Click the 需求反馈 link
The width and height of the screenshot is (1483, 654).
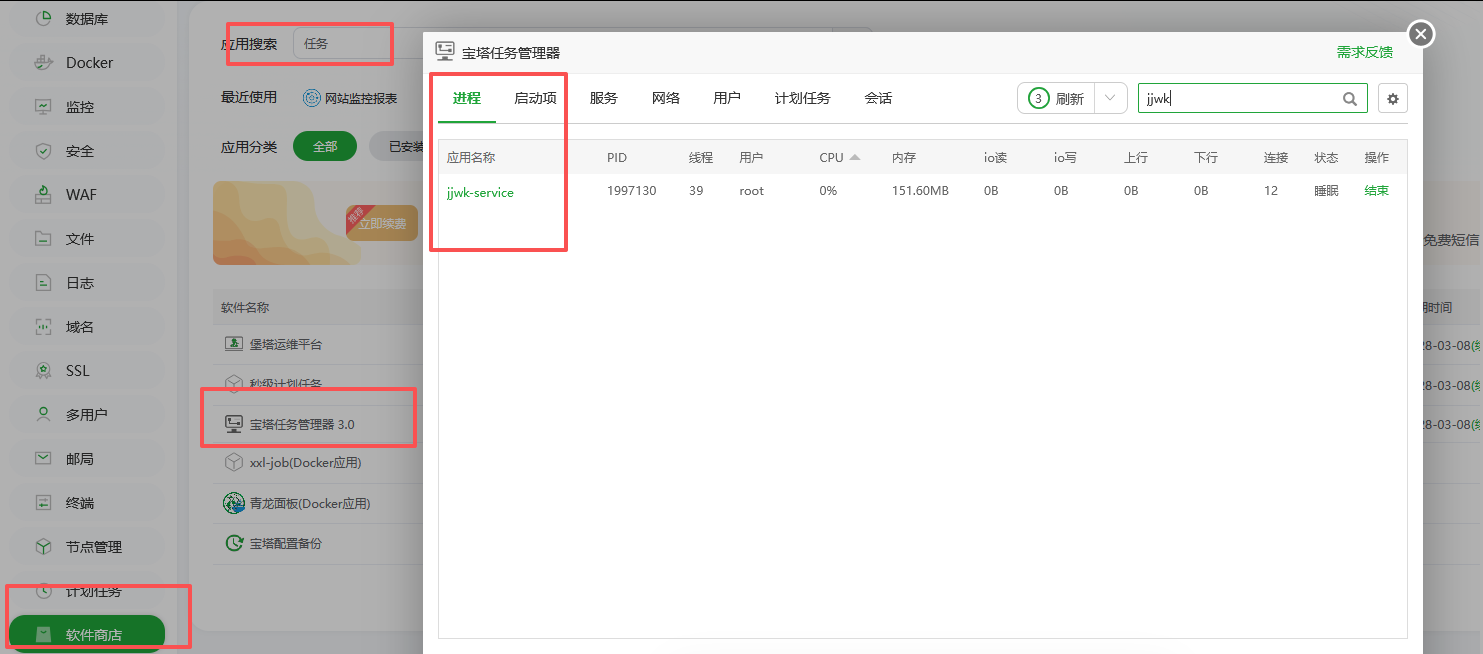[1364, 52]
